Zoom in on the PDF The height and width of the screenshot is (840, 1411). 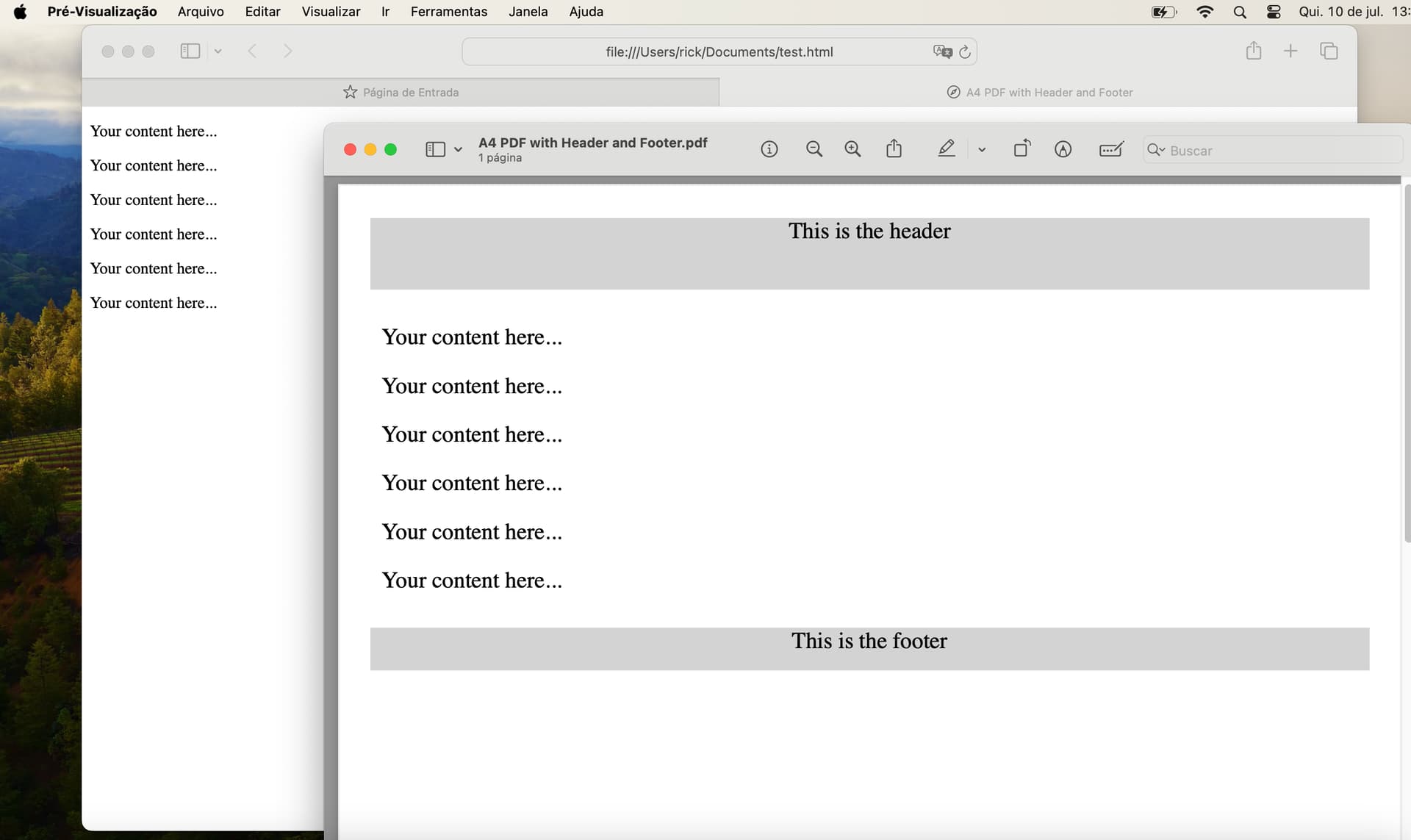click(x=852, y=149)
